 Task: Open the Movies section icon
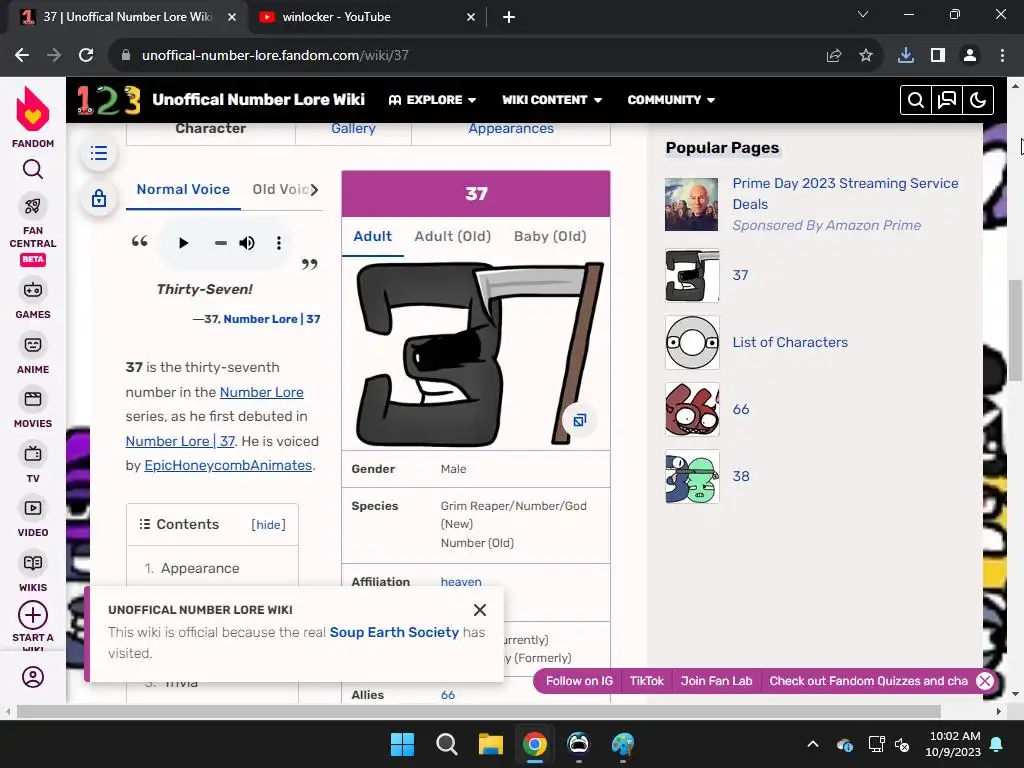33,399
